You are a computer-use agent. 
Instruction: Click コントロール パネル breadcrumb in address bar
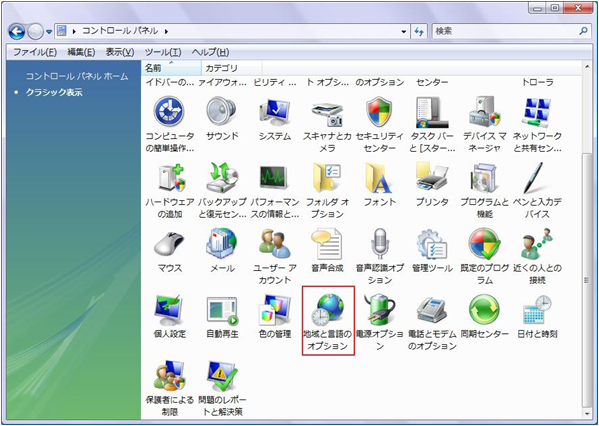pyautogui.click(x=120, y=31)
